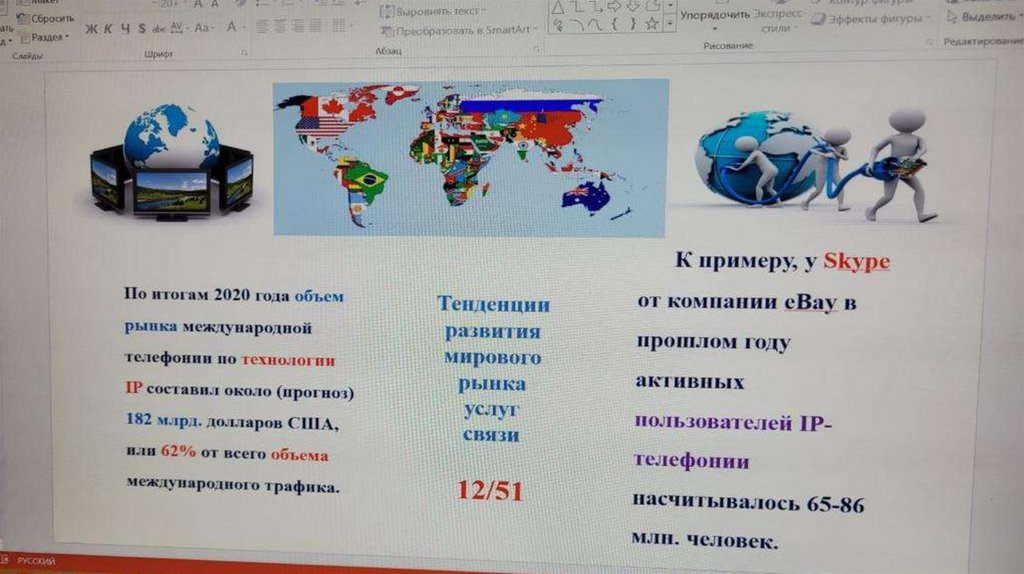Toggle underline formatting (Ч)
Screen dimensions: 1024x574
(125, 29)
